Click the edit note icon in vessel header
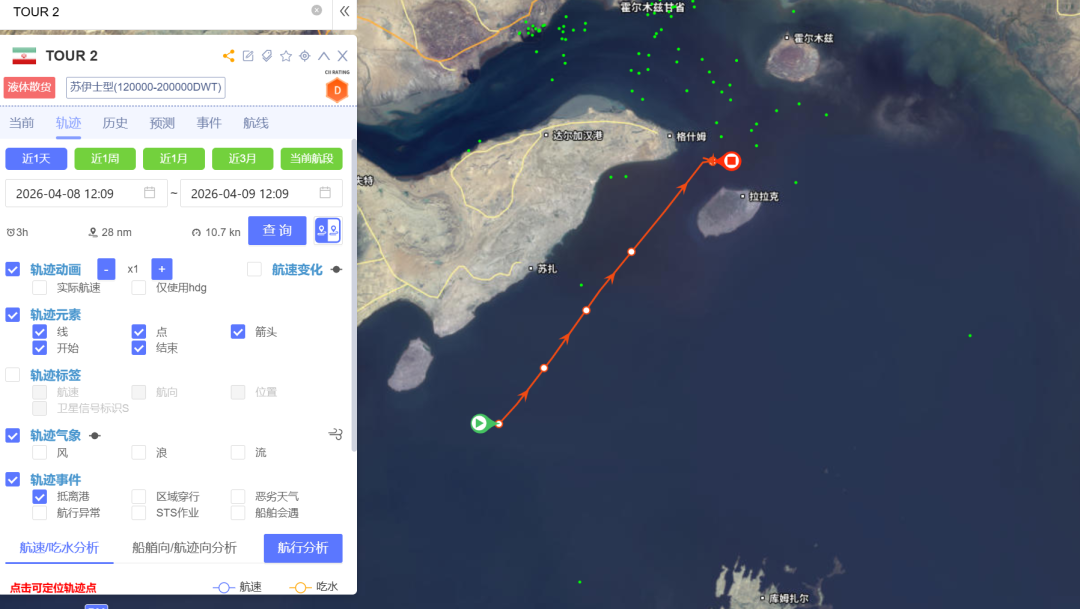Screen dimensions: 1080x609 248,56
